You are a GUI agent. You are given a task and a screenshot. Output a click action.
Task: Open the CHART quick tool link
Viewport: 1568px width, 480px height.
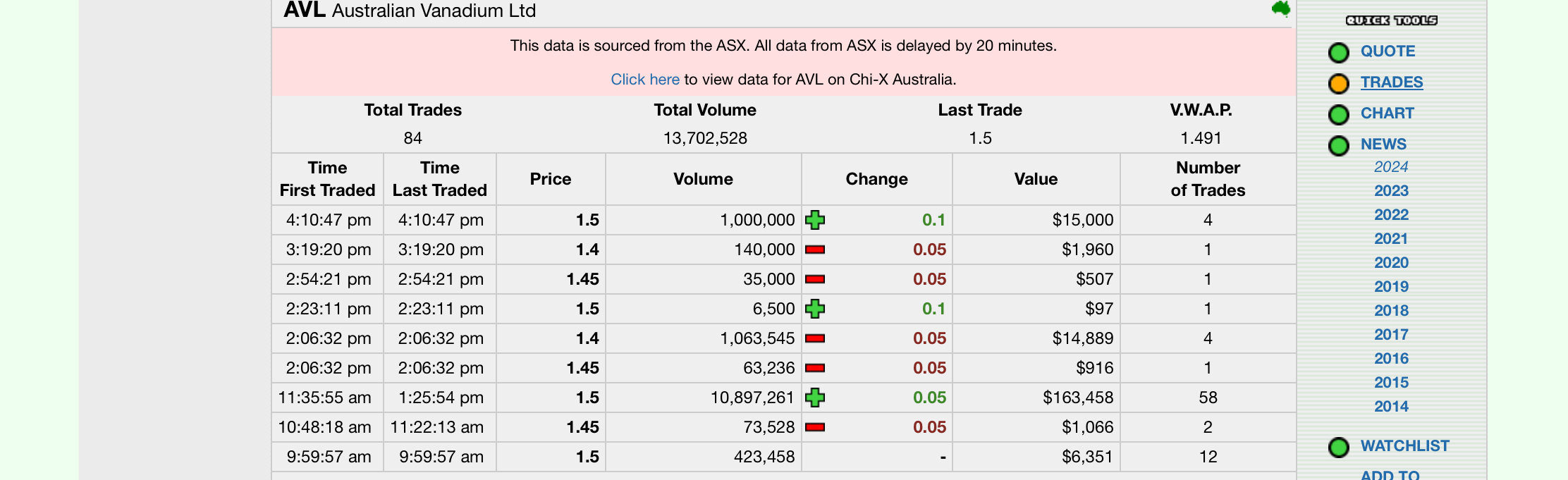coord(1387,113)
